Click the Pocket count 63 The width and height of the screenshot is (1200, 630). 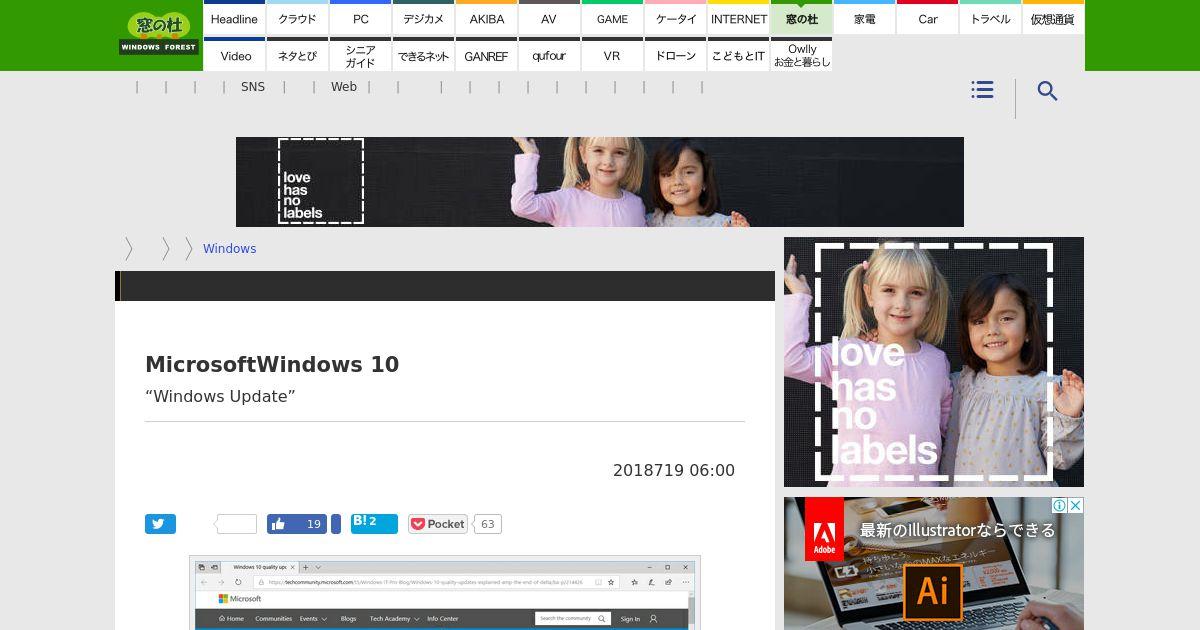click(x=487, y=524)
